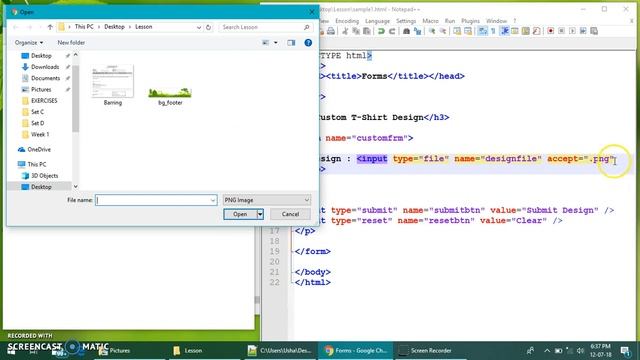The width and height of the screenshot is (640, 360).
Task: Toggle the Word wrap toolbar icon
Action: (x=482, y=31)
